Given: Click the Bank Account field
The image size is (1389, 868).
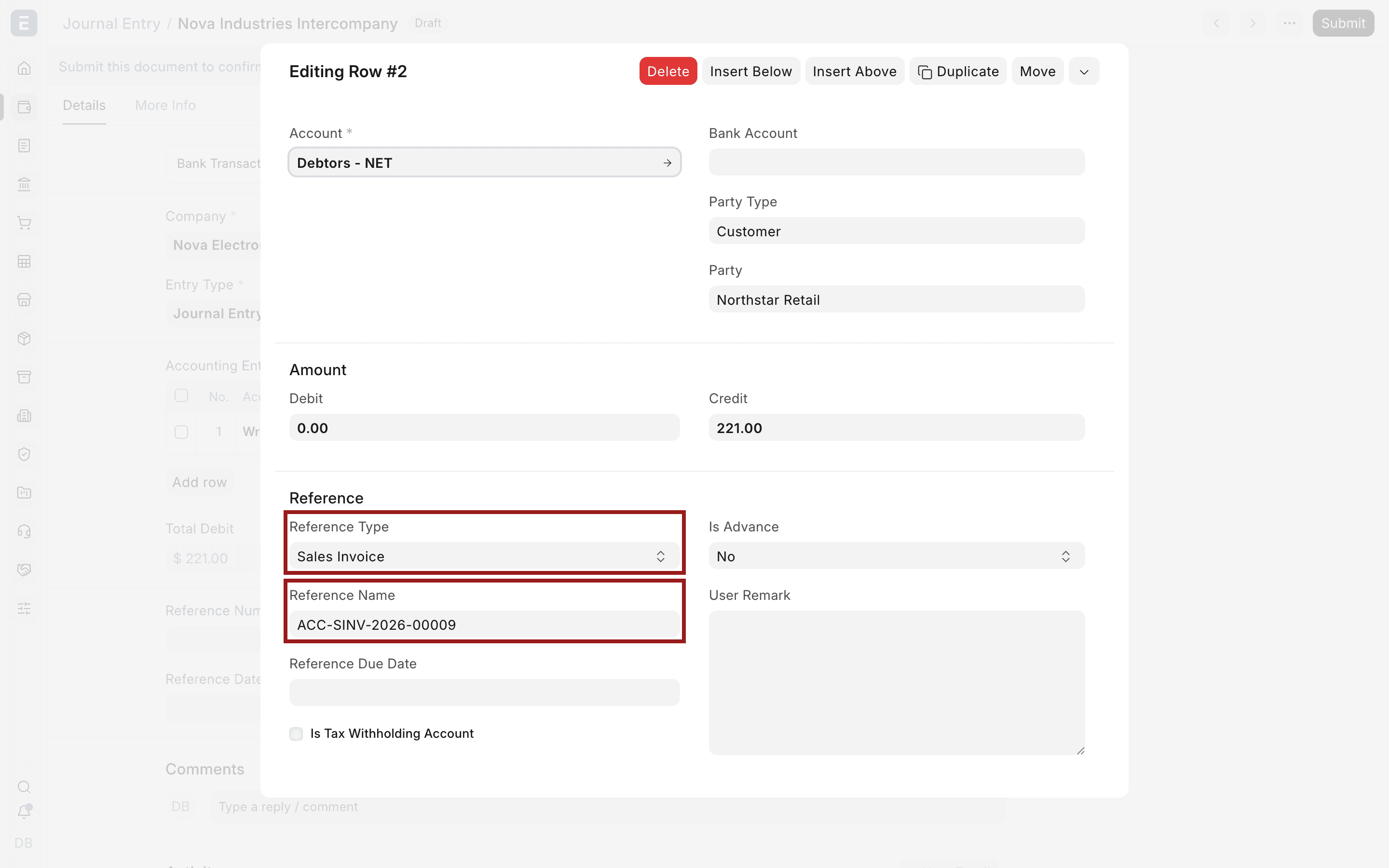Looking at the screenshot, I should tap(897, 163).
